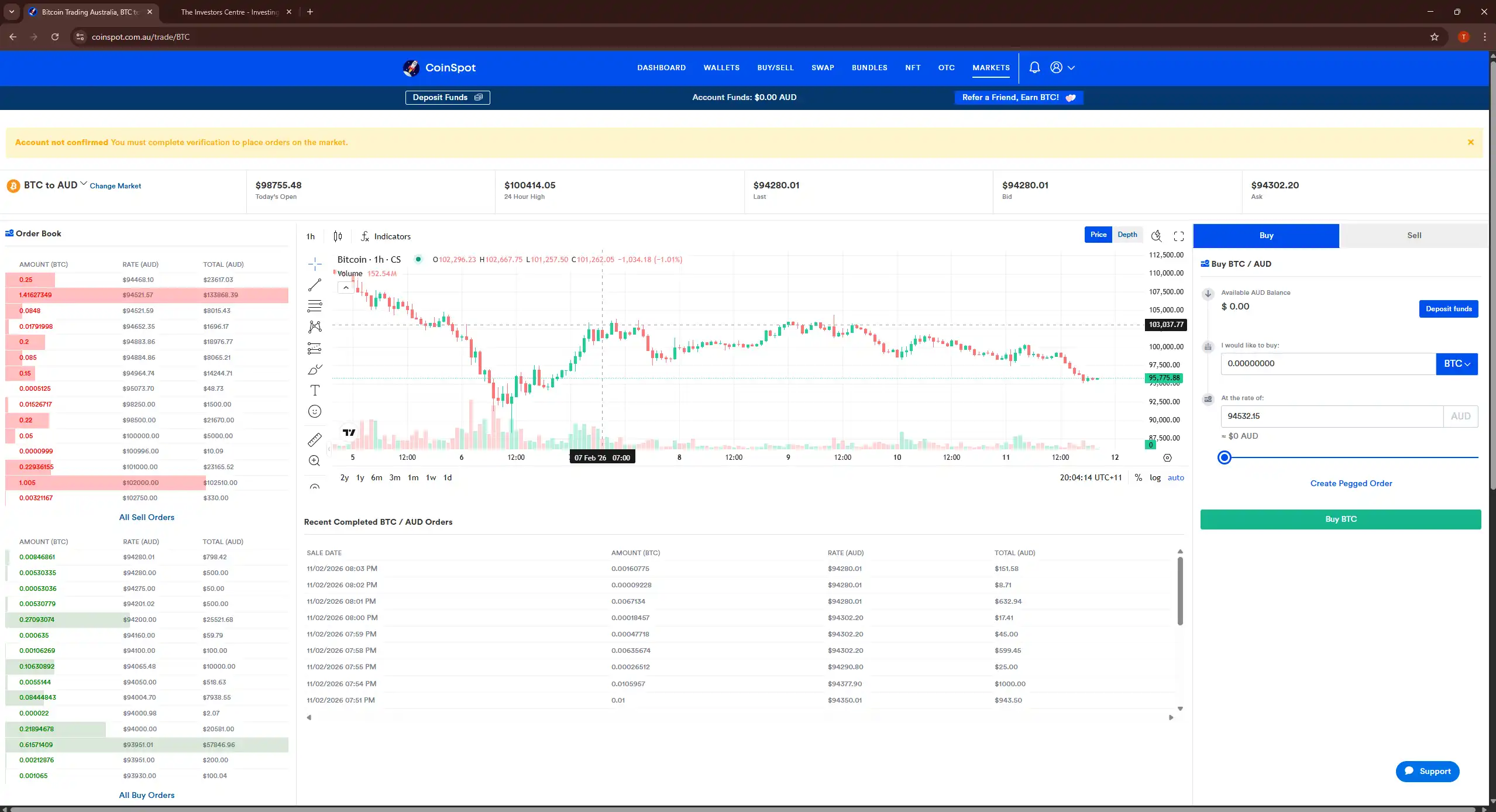1496x812 pixels.
Task: Click the Deposit Funds header button
Action: 448,98
